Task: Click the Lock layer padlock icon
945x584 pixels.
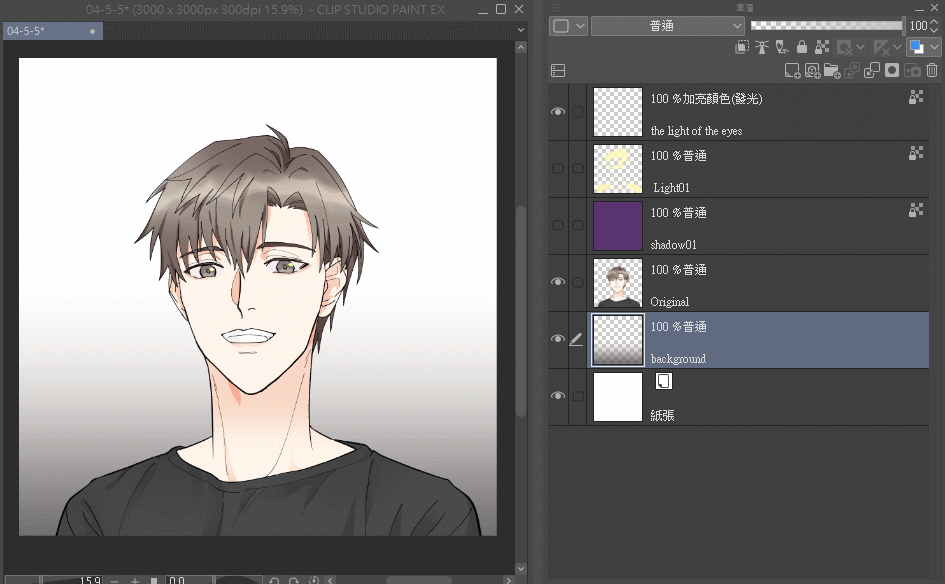Action: point(802,47)
